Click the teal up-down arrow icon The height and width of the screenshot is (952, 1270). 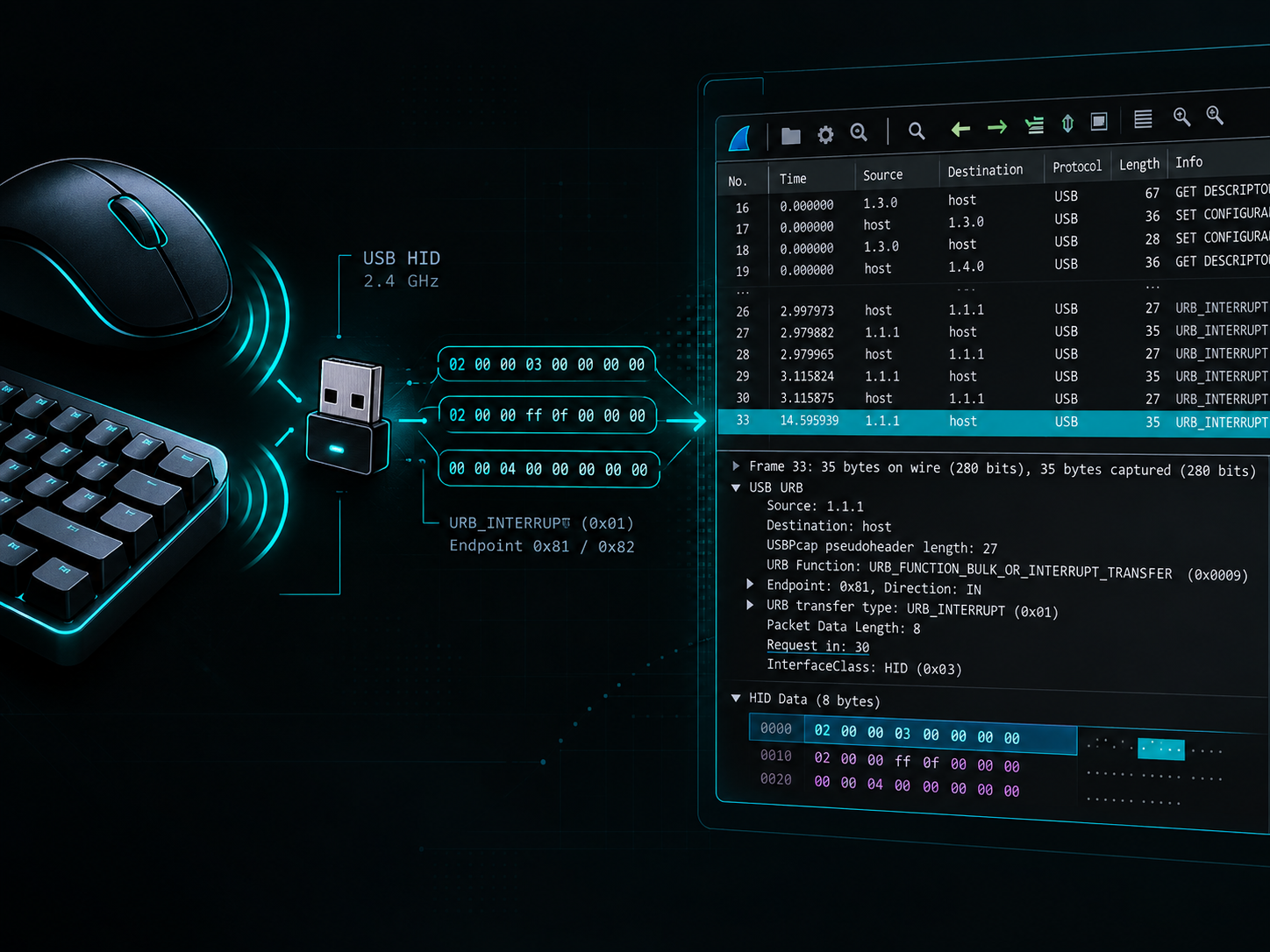[1067, 124]
